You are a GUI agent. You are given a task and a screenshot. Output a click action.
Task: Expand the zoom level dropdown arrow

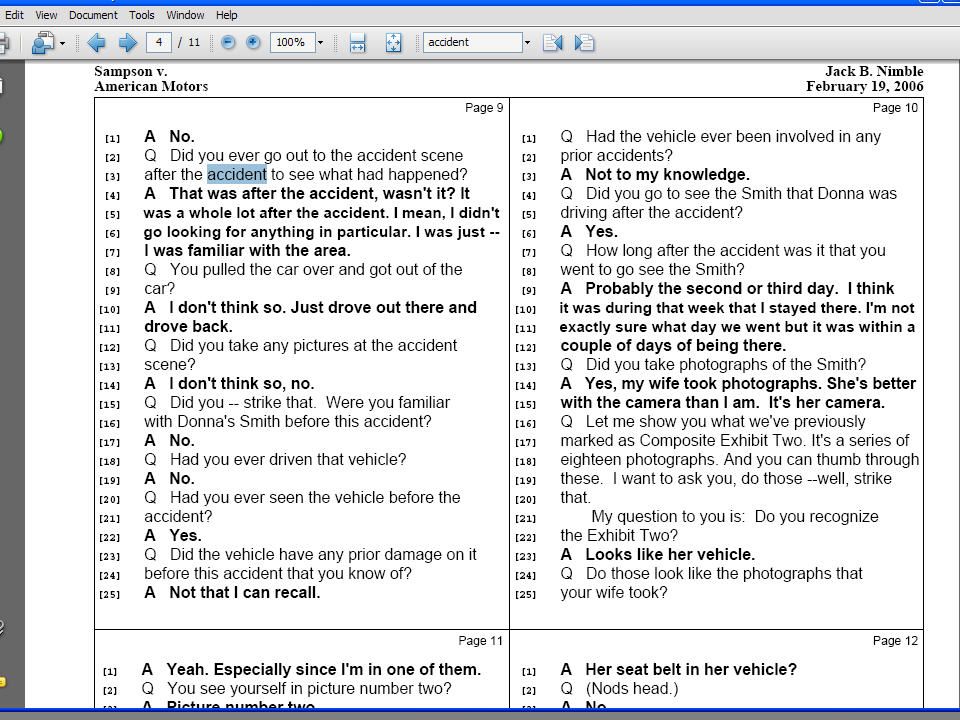pyautogui.click(x=320, y=43)
